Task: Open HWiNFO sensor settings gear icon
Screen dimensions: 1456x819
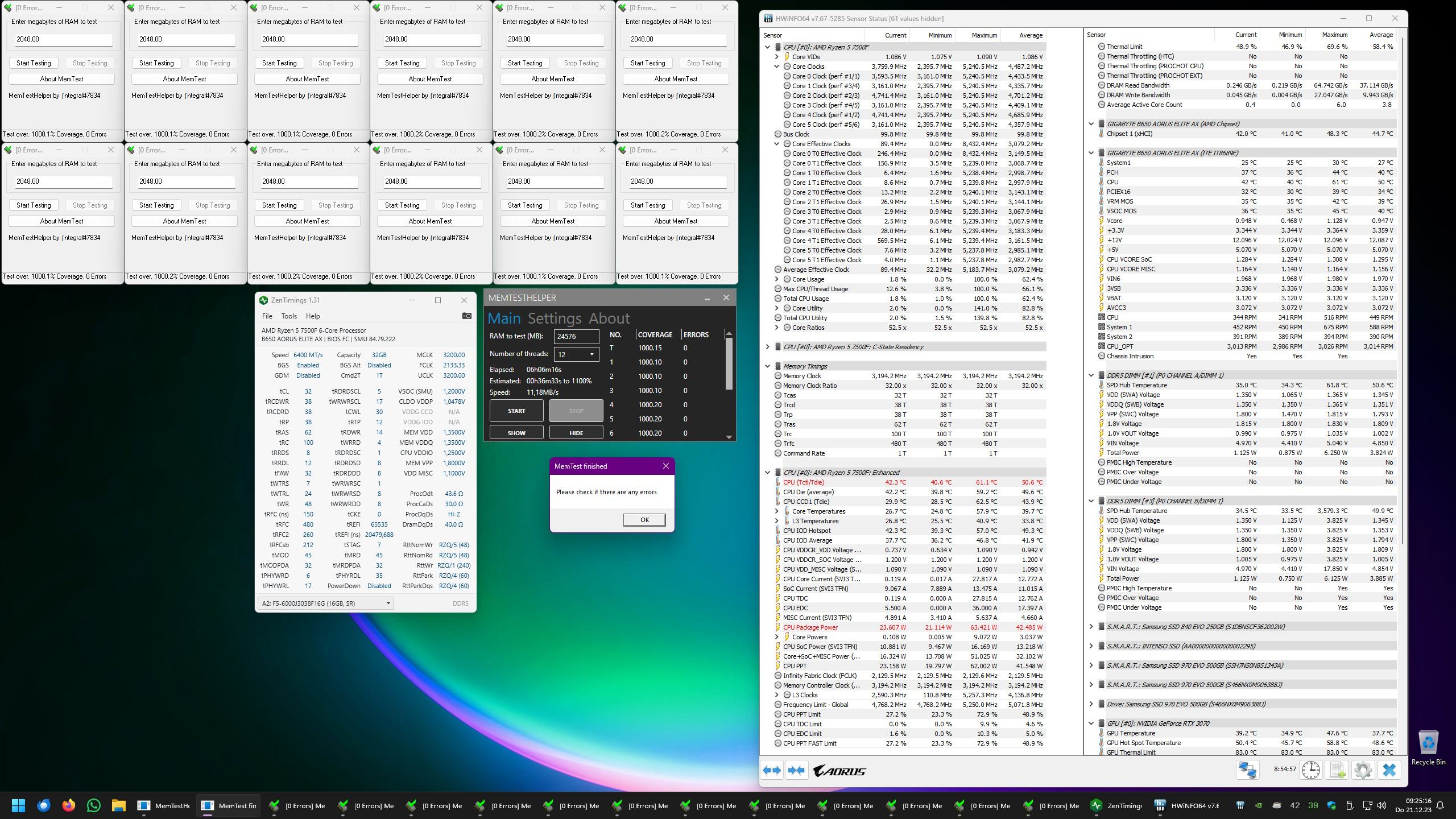Action: tap(1363, 770)
